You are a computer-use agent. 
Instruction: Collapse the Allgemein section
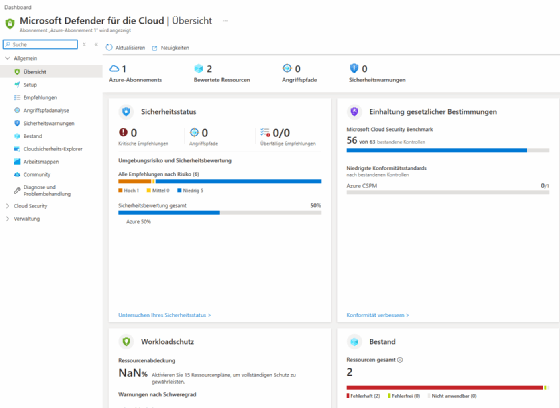[x=8, y=58]
